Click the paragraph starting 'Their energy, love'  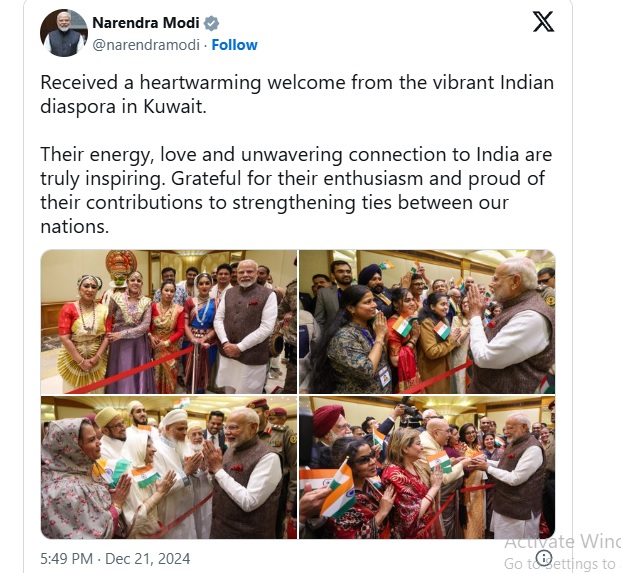click(x=296, y=190)
